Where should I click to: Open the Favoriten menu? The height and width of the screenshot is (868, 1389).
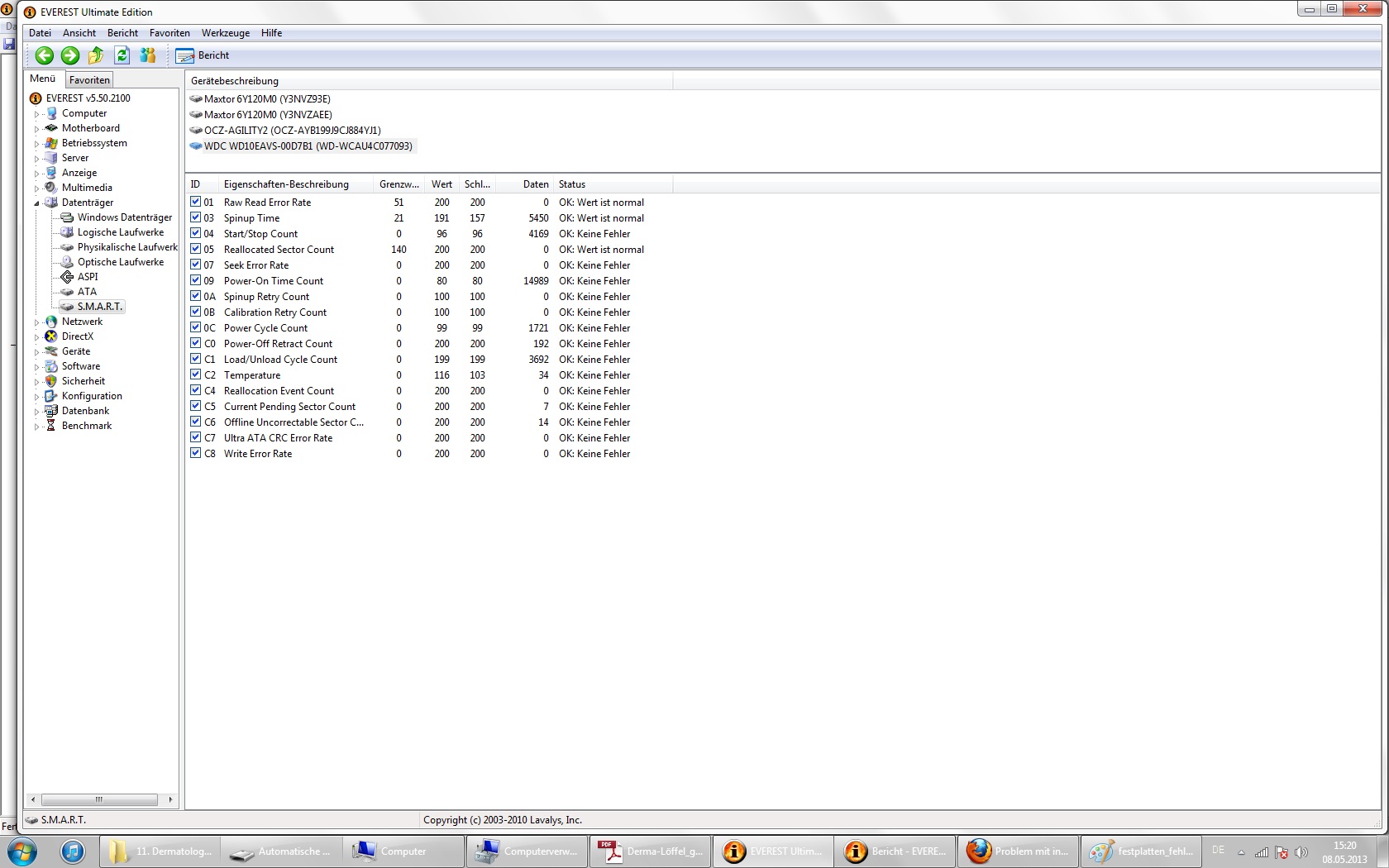[x=169, y=33]
